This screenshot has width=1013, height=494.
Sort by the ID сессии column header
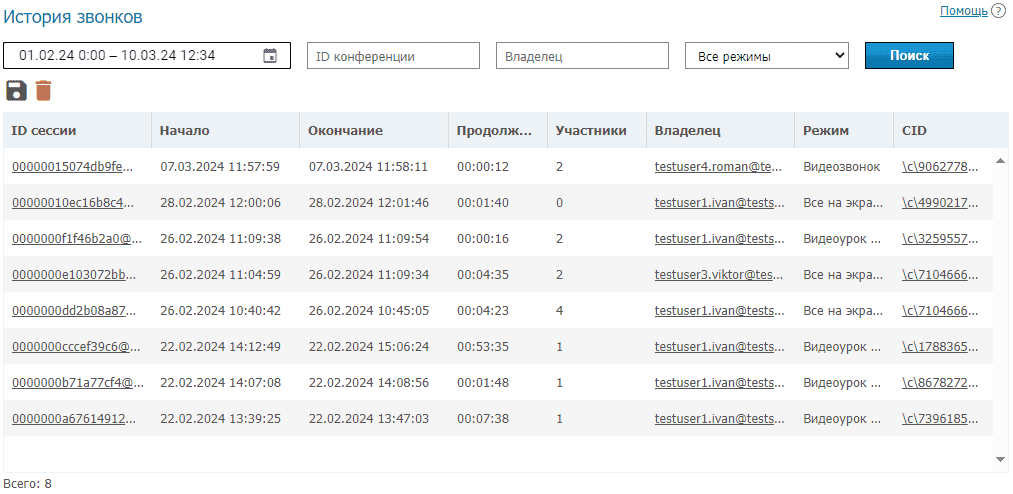77,130
